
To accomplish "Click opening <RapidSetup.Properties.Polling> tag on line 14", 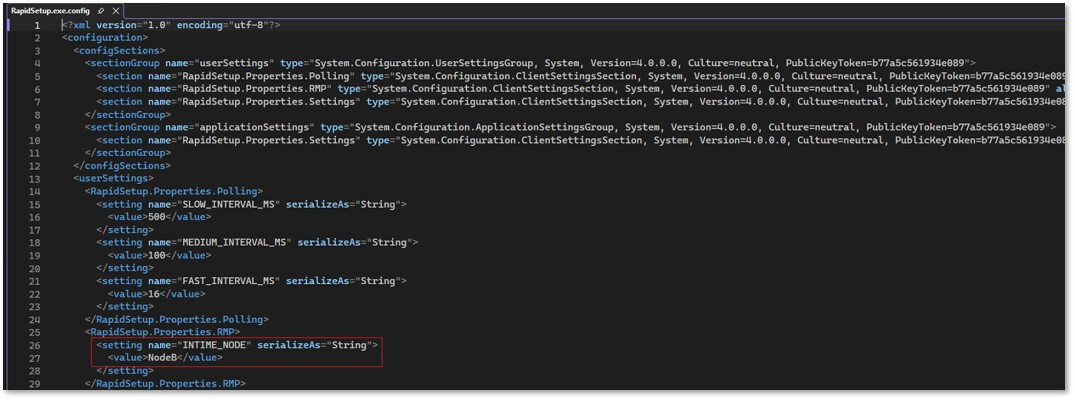I will click(x=173, y=191).
